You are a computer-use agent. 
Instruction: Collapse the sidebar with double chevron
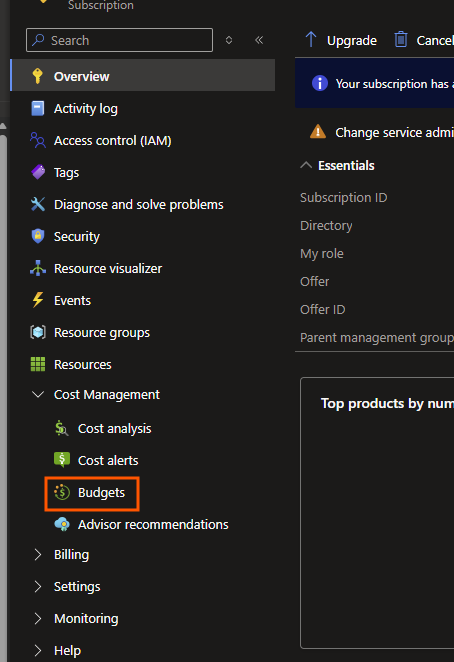(x=259, y=40)
